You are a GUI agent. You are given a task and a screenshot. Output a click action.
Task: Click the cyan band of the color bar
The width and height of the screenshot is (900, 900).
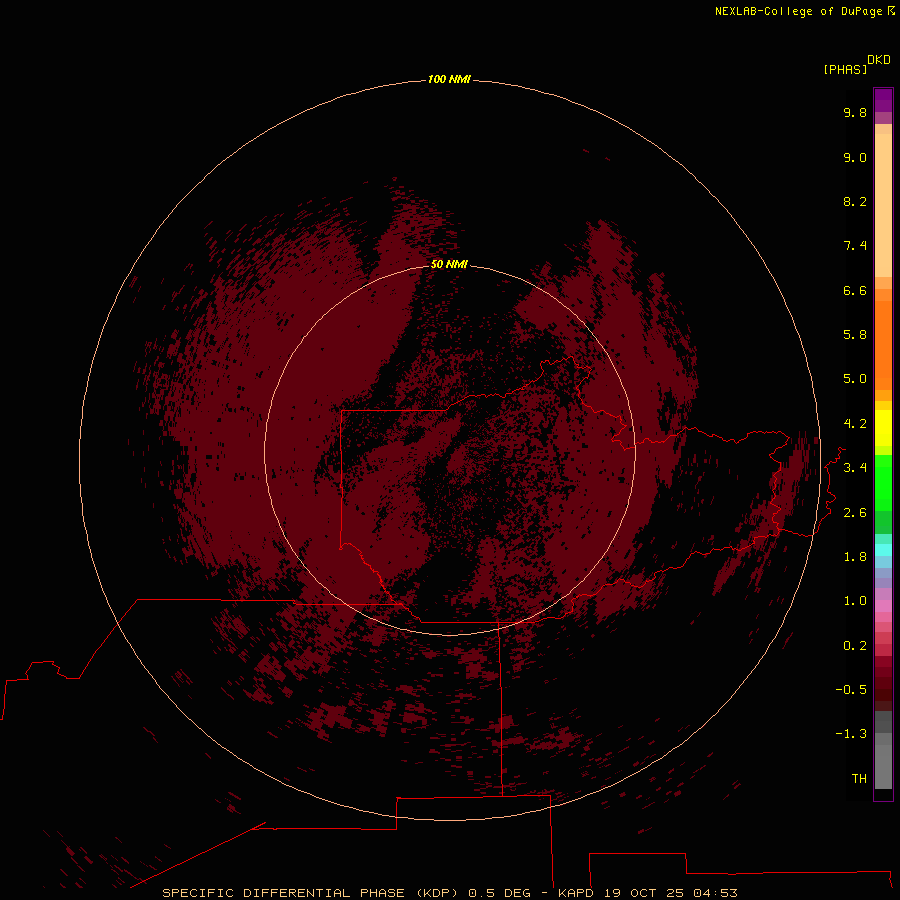(883, 550)
